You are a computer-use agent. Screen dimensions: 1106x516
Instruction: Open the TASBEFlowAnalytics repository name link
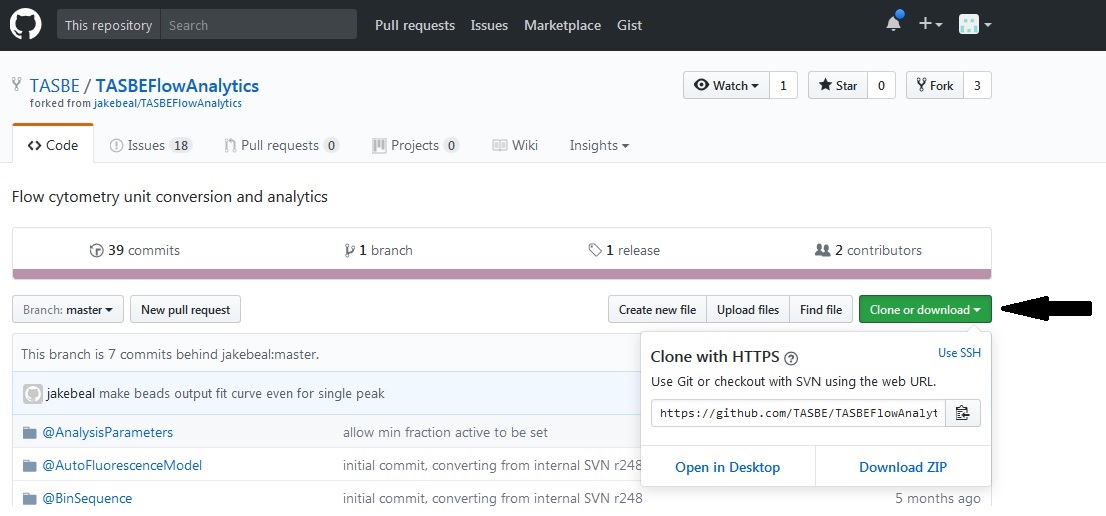(177, 86)
